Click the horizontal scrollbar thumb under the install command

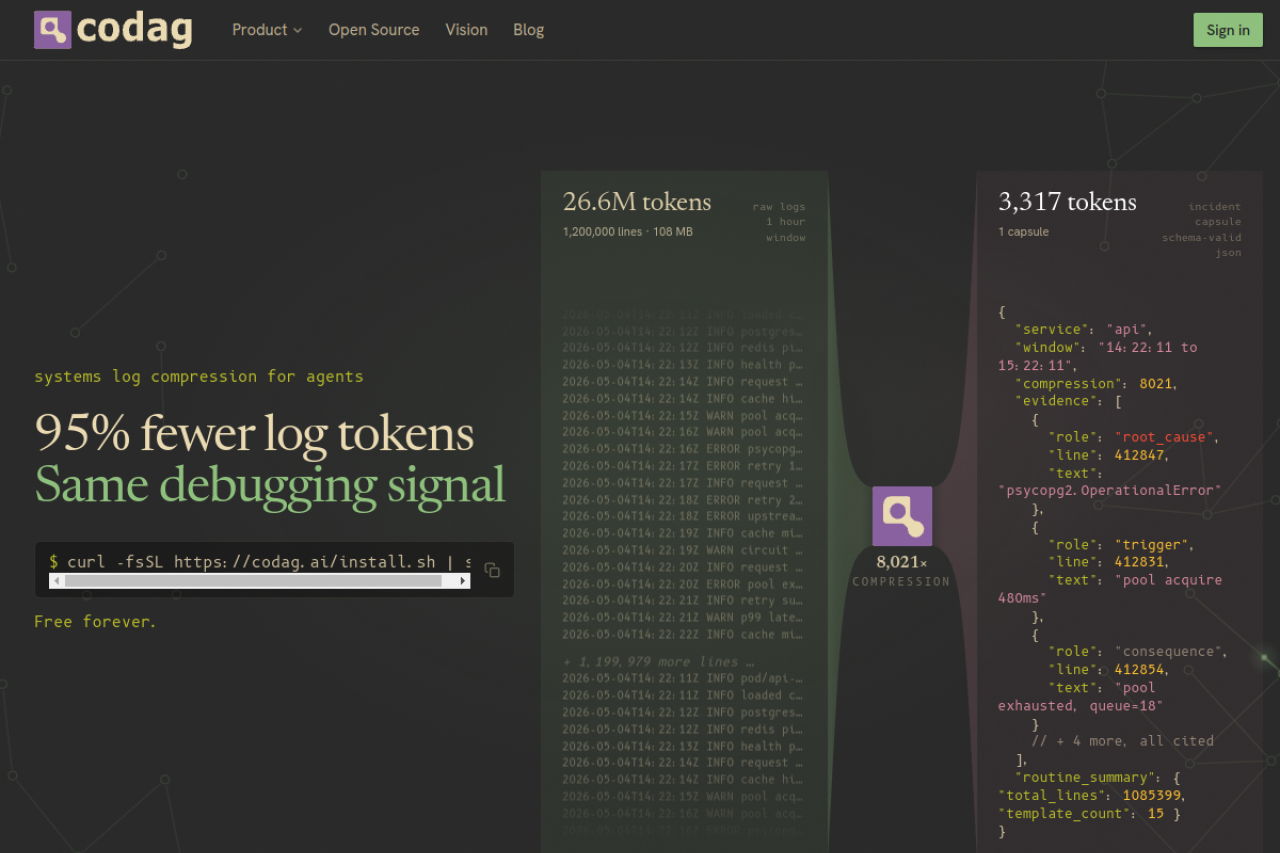(253, 581)
